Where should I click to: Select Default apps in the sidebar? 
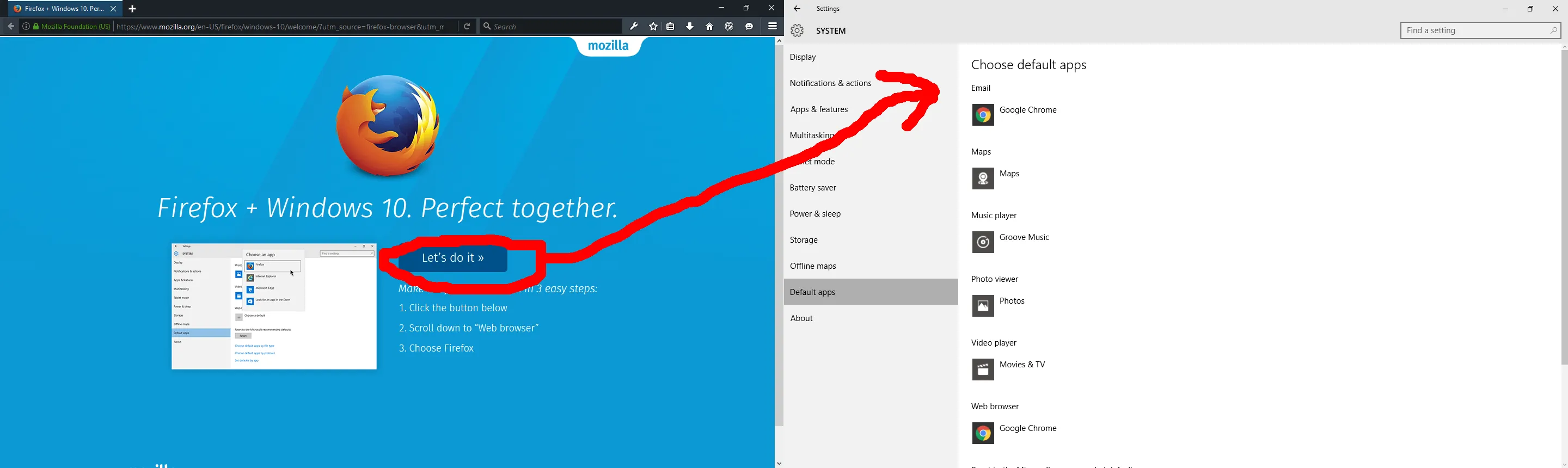[871, 292]
